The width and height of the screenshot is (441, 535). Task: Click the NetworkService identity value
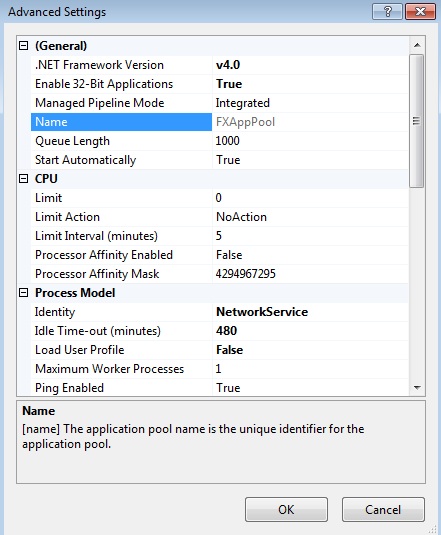(x=262, y=312)
